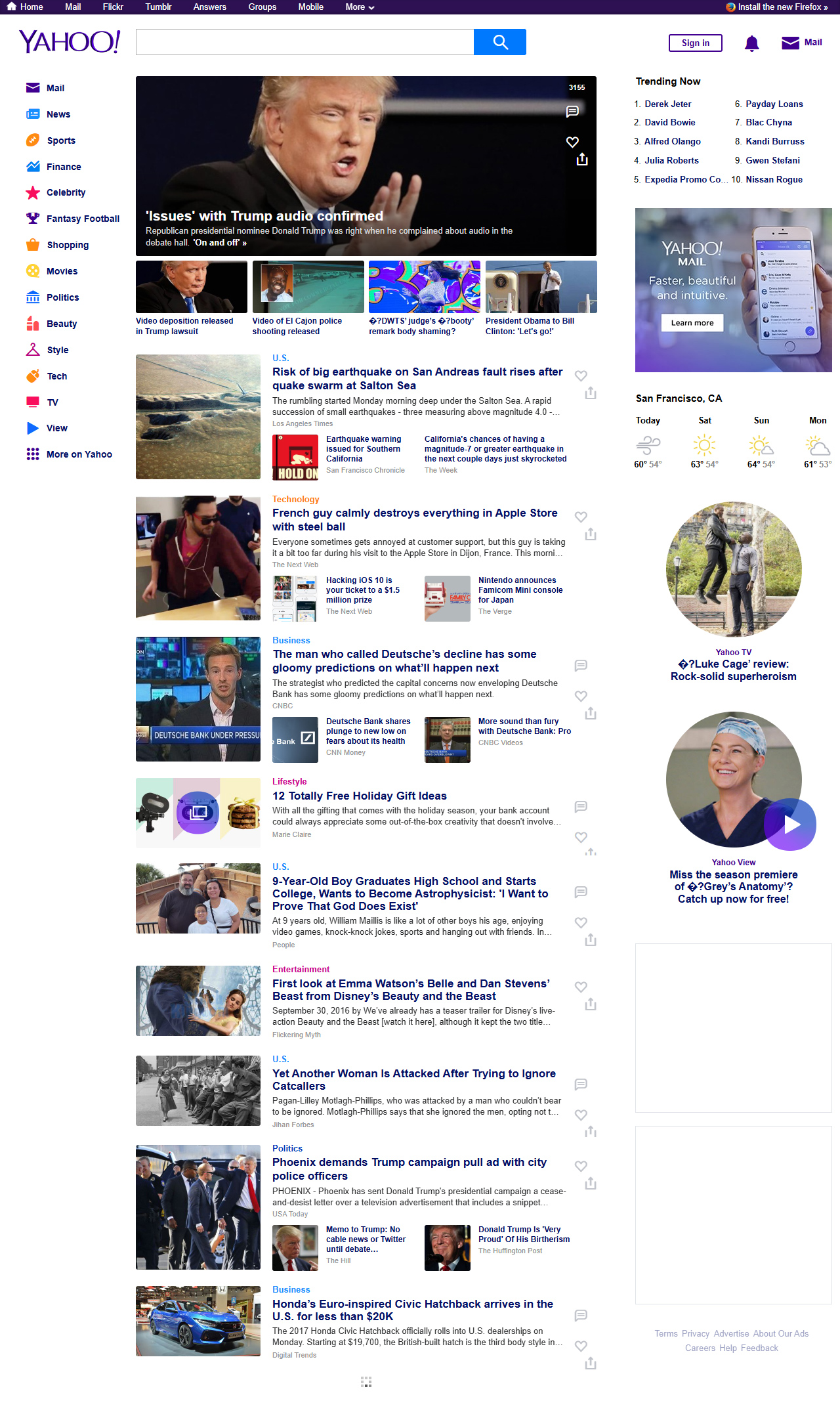
Task: Like the San Andreas earthquake article
Action: tap(581, 376)
